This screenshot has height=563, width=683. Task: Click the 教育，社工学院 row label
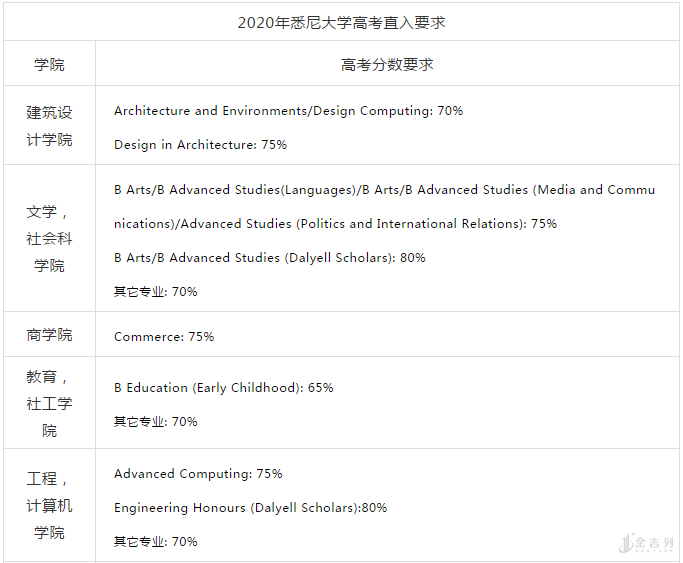[x=49, y=404]
